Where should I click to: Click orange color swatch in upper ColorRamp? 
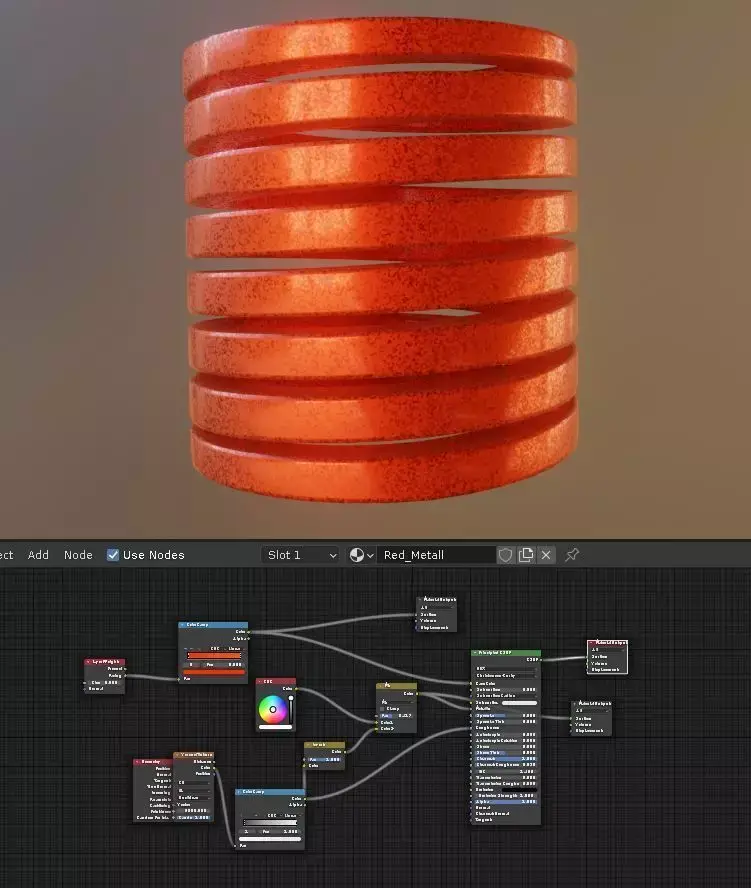[x=214, y=672]
